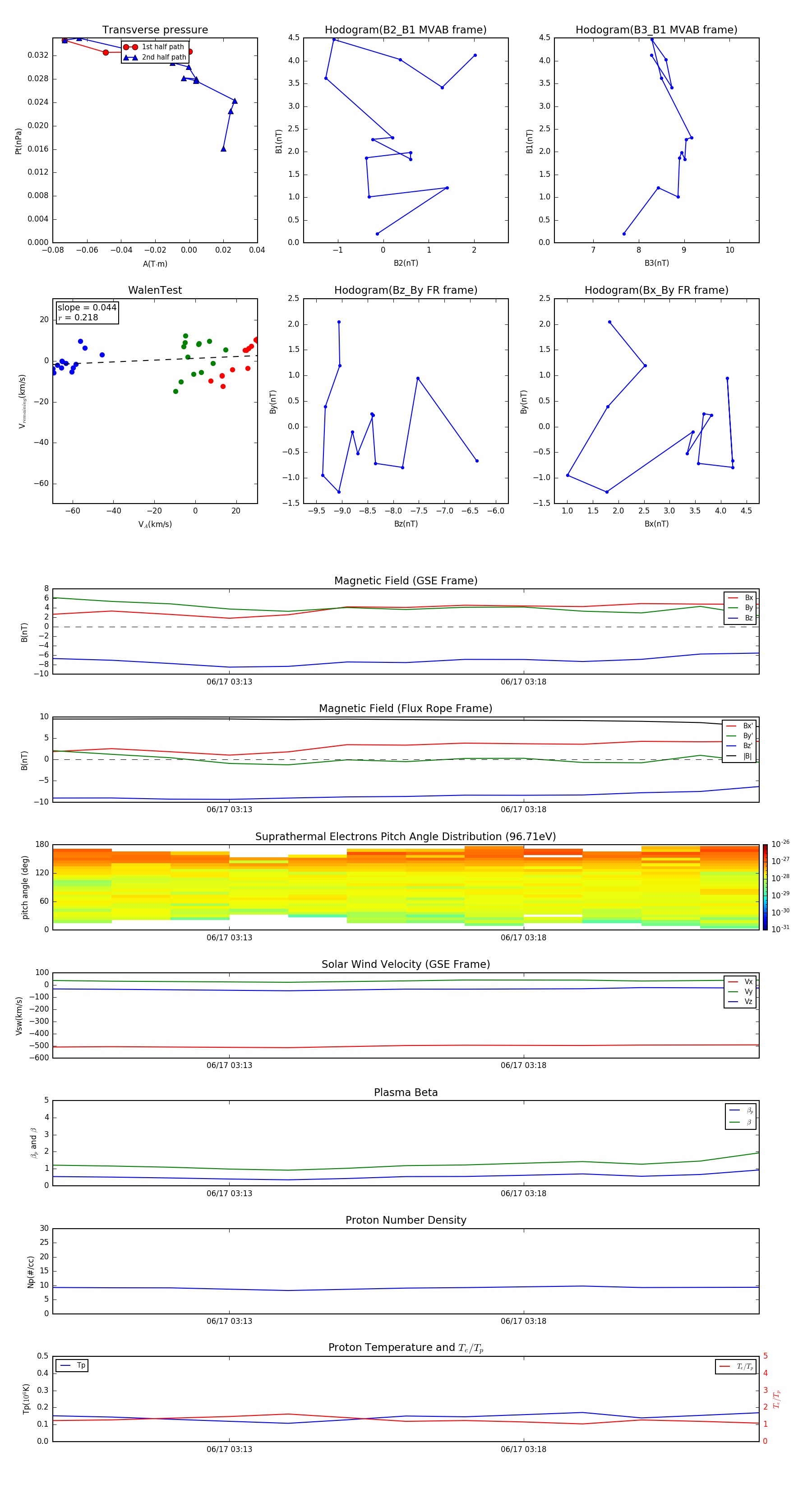Click "06/17 03:13" tick under Proton Temperature panel
Screen dimensions: 812x1489
pos(230,1449)
